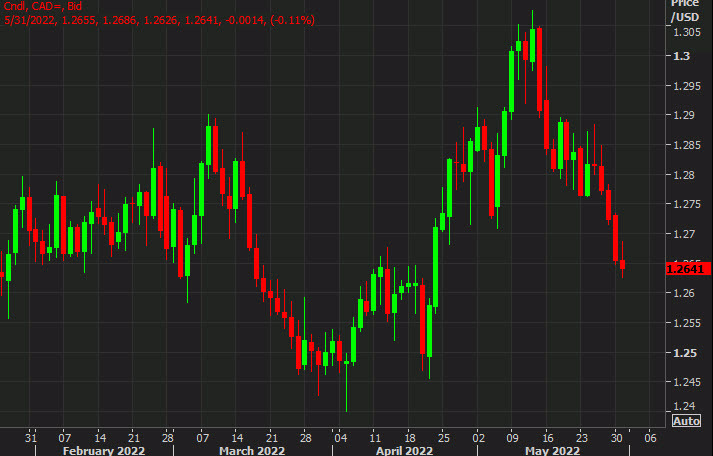The image size is (713, 456).
Task: Click the date label 06 at axis end
Action: coord(651,438)
